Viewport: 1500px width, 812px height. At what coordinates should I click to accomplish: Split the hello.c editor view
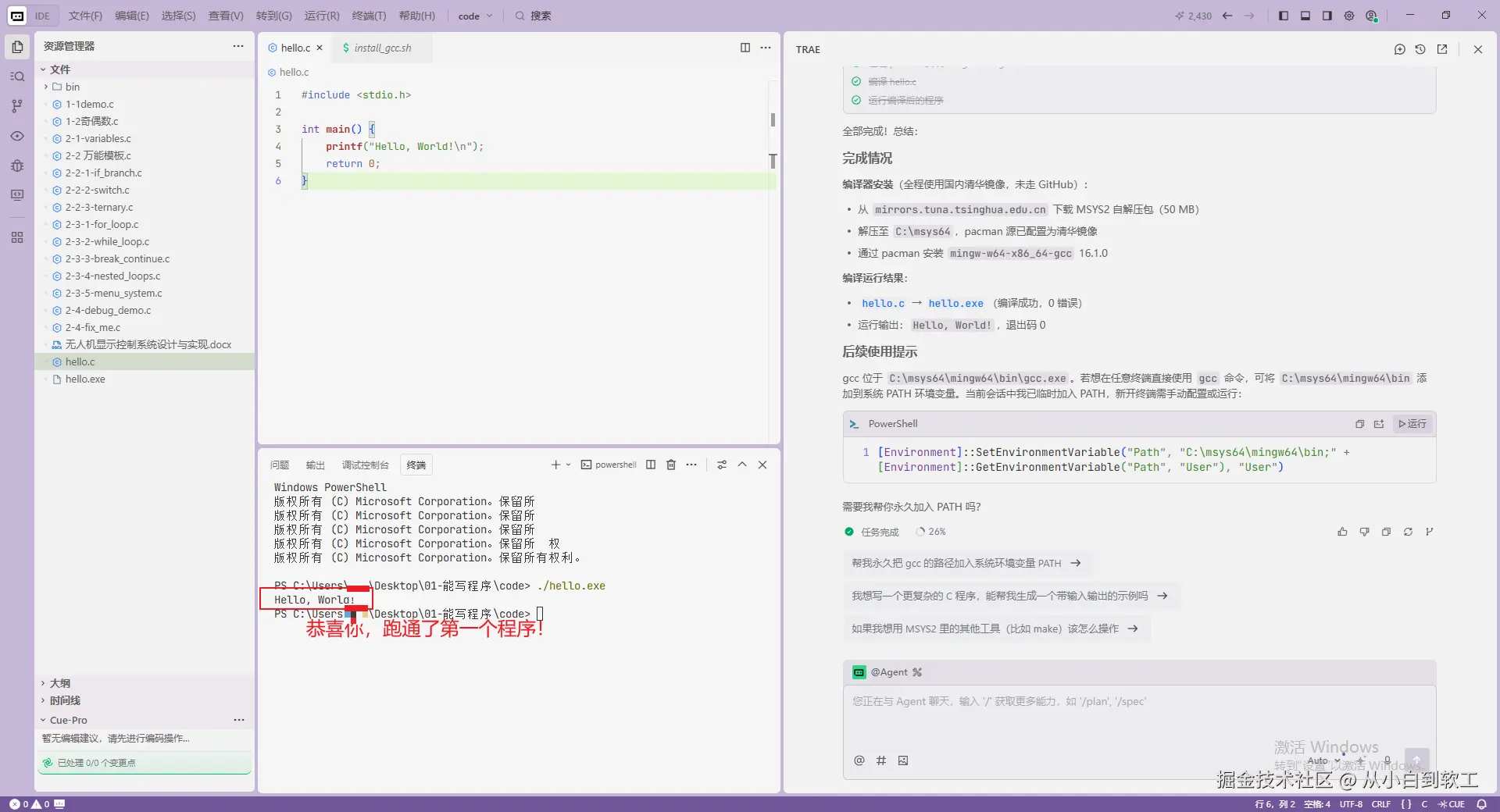coord(745,48)
